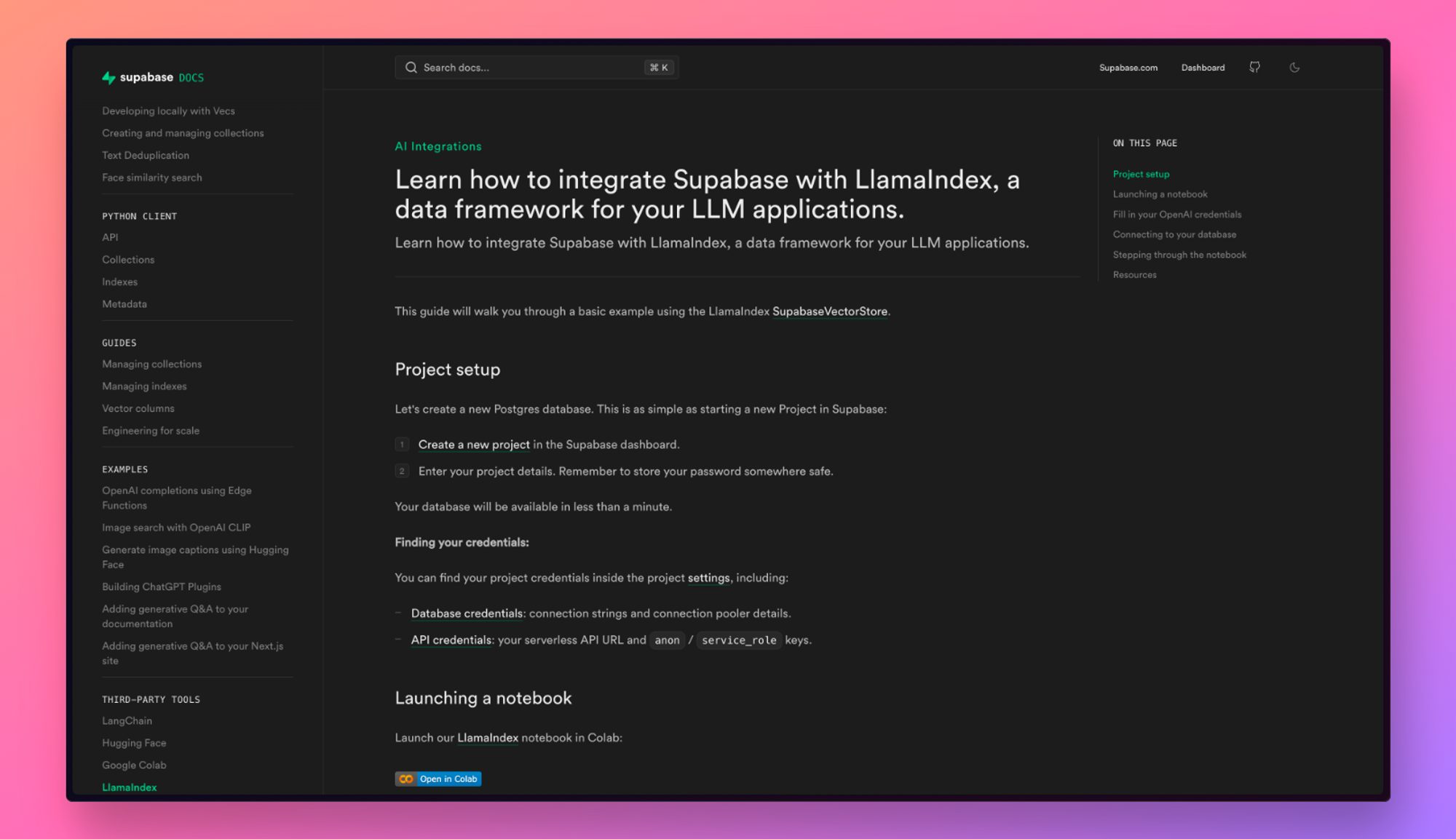This screenshot has height=839, width=1456.
Task: Open the Managing indexes guide
Action: 144,386
